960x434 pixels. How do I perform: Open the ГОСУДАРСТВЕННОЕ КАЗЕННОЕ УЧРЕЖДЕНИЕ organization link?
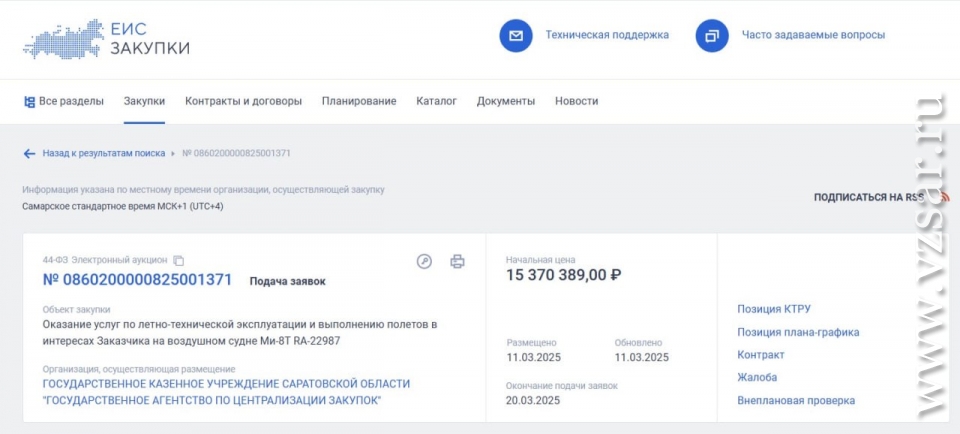(x=227, y=392)
